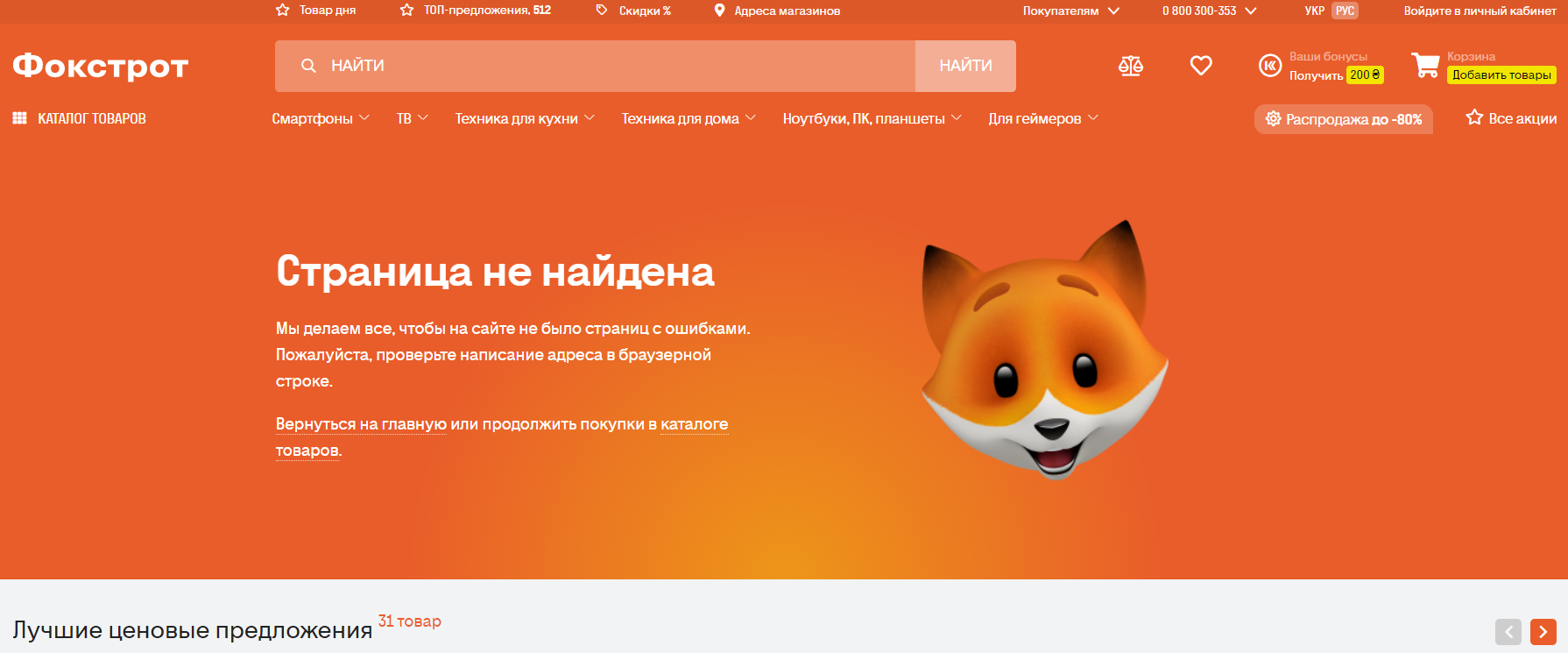The image size is (1568, 653).
Task: Expand the Смартфоны category dropdown
Action: click(x=321, y=118)
